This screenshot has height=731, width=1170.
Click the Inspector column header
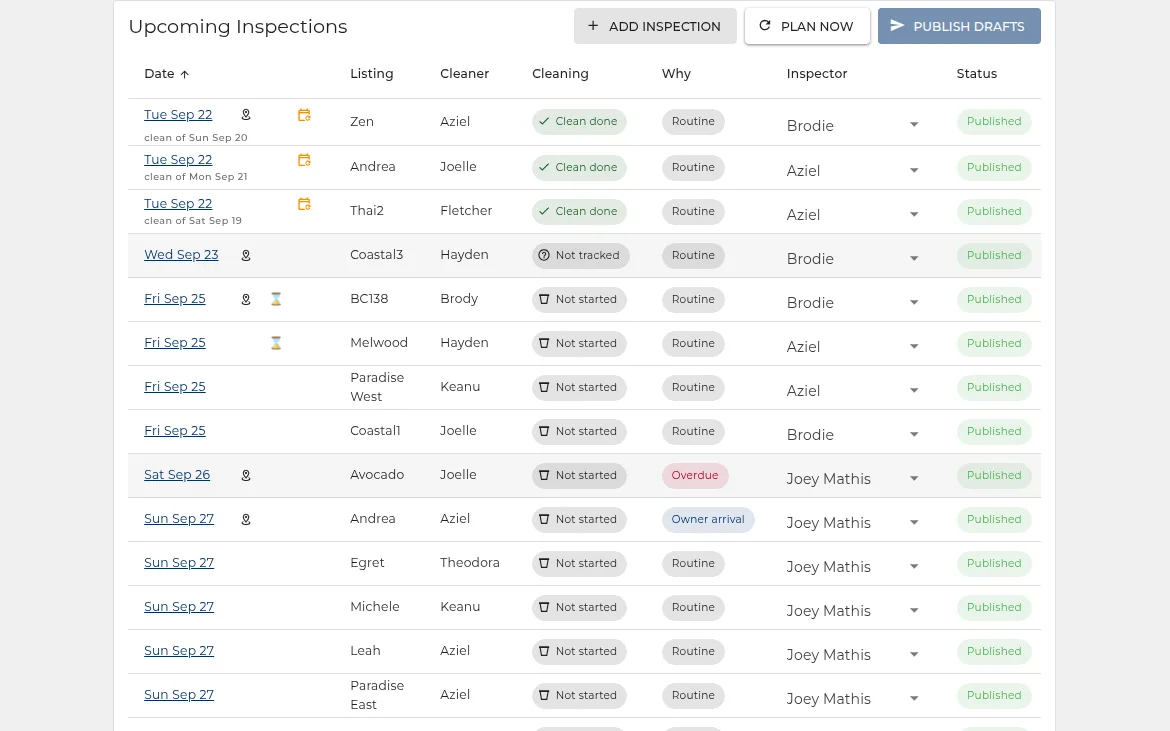(817, 74)
